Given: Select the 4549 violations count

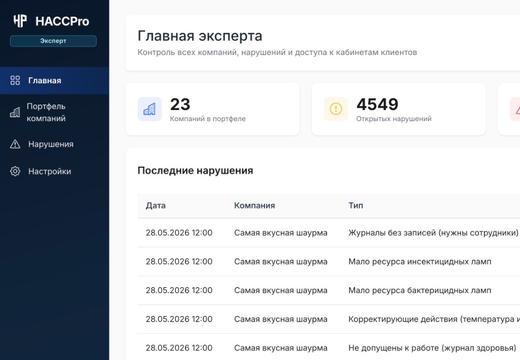Looking at the screenshot, I should coord(377,104).
